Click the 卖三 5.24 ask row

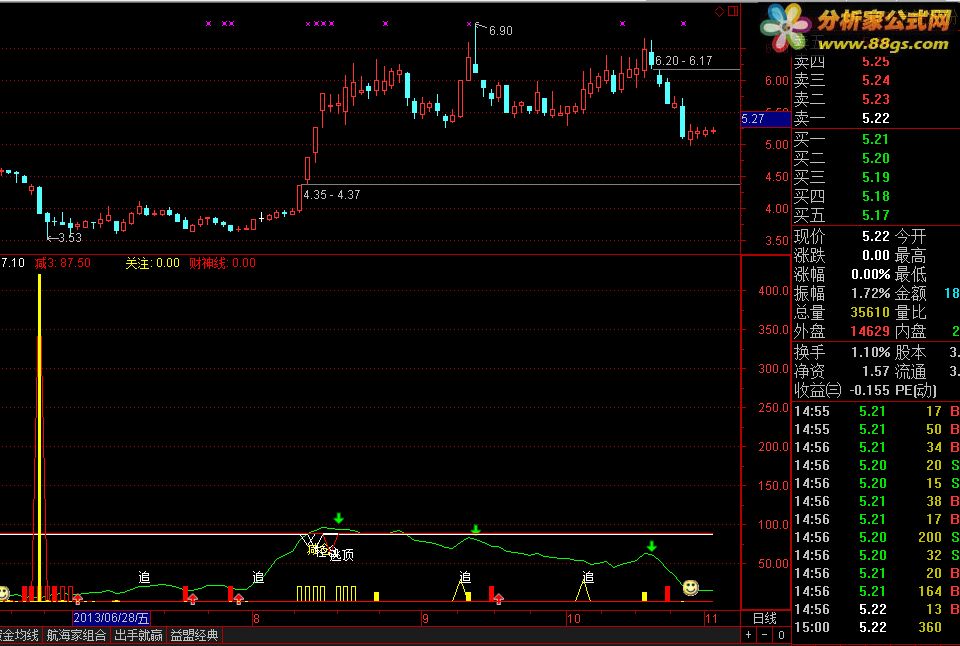click(841, 80)
